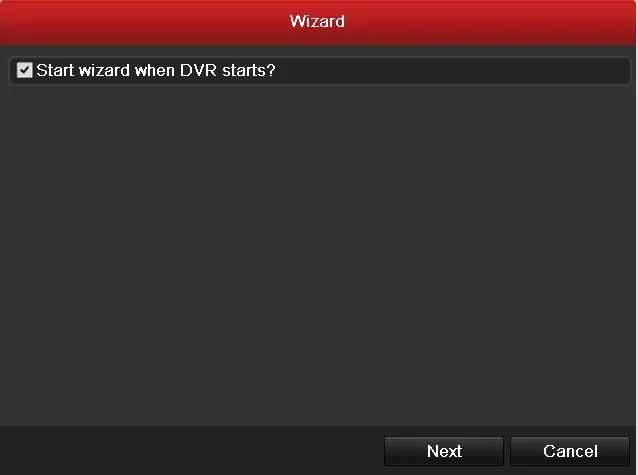Click the word 'starts?' in the label
The height and width of the screenshot is (475, 638).
249,70
